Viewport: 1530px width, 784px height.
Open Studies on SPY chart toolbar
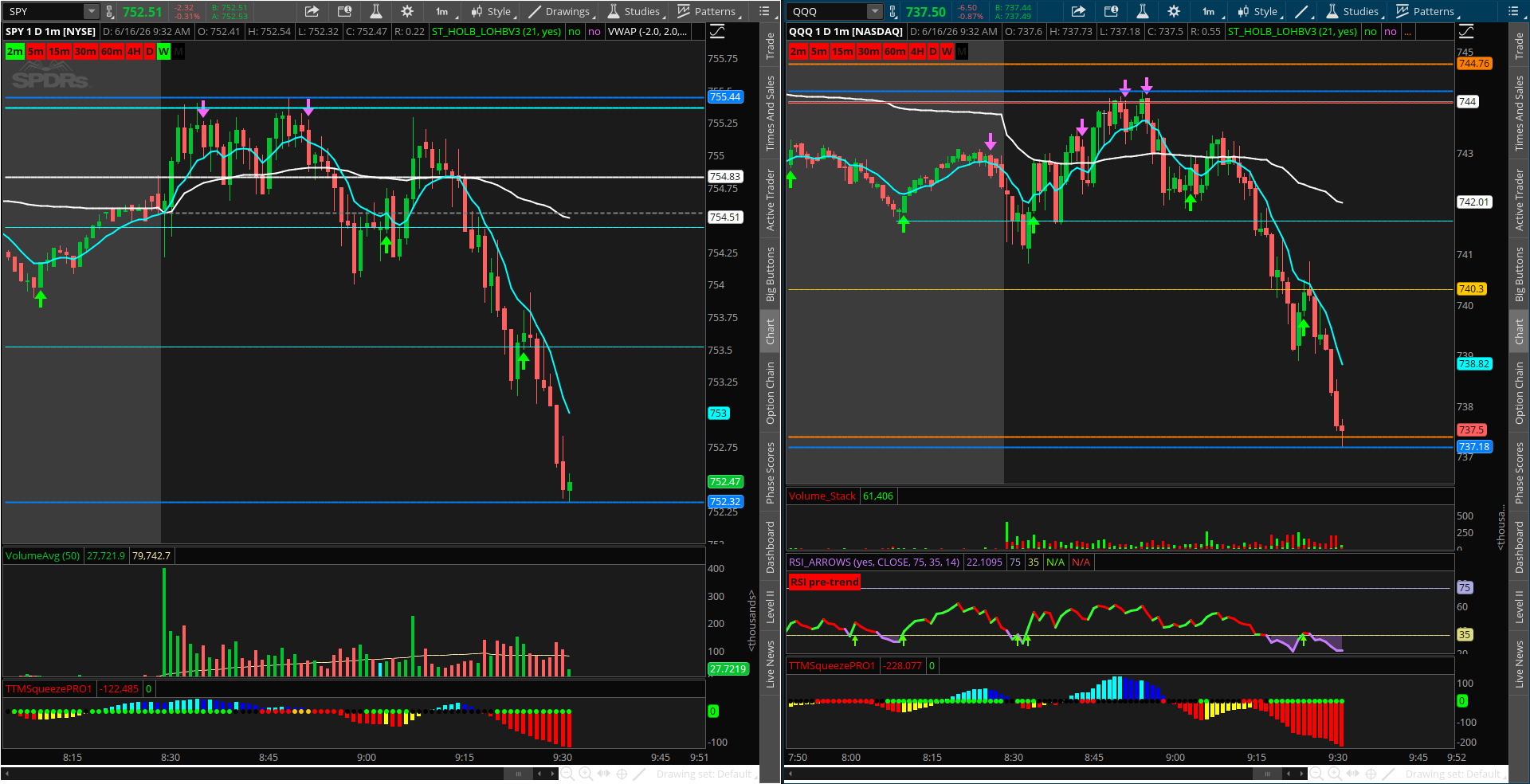pos(634,11)
